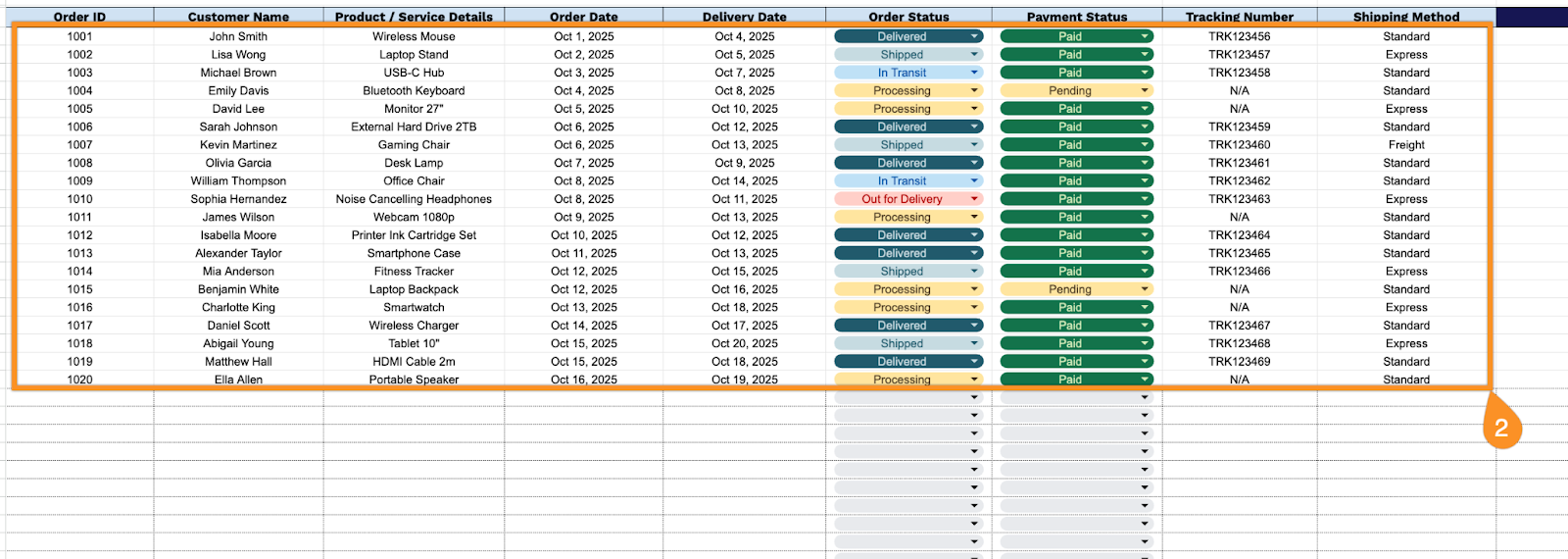Select the Order Date column header
This screenshot has width=1568, height=559.
(x=584, y=17)
